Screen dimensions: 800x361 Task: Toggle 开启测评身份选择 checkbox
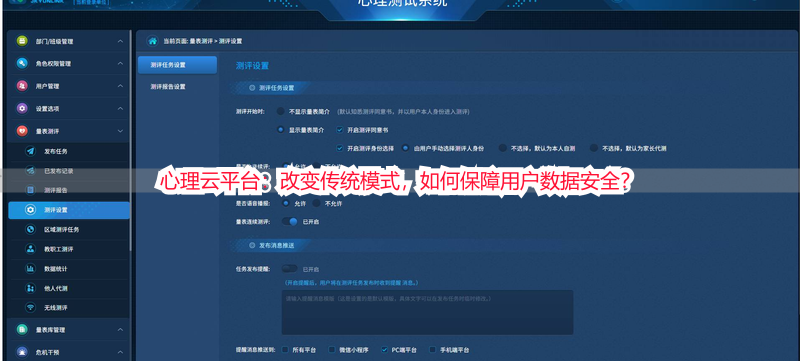click(x=340, y=148)
